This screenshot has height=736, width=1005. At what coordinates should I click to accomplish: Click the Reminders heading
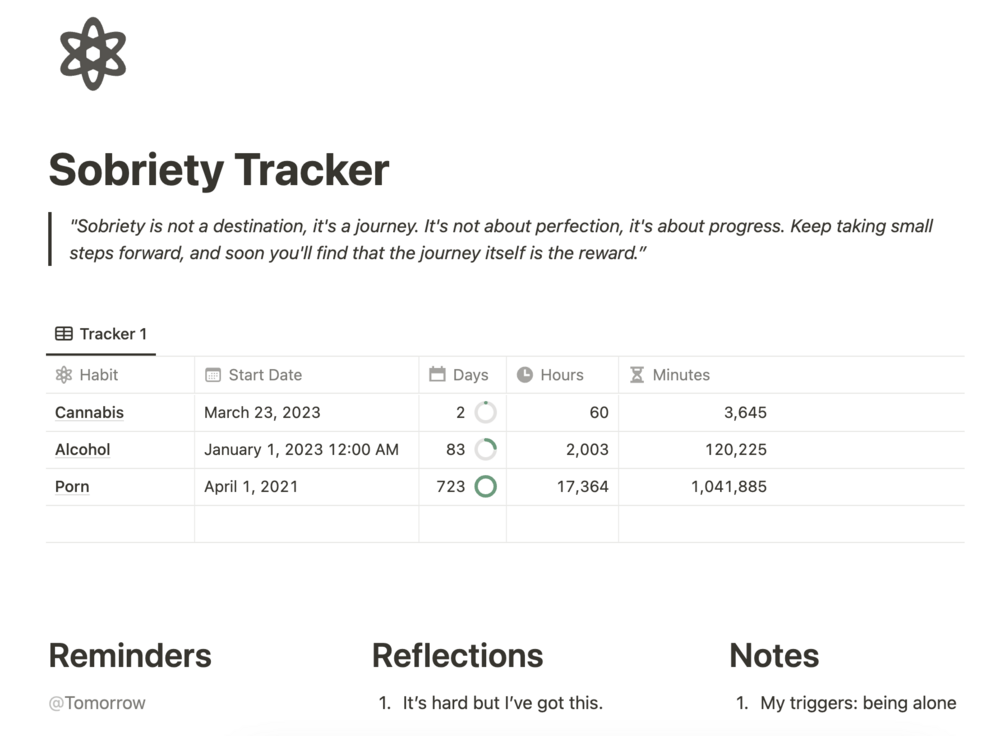tap(130, 656)
